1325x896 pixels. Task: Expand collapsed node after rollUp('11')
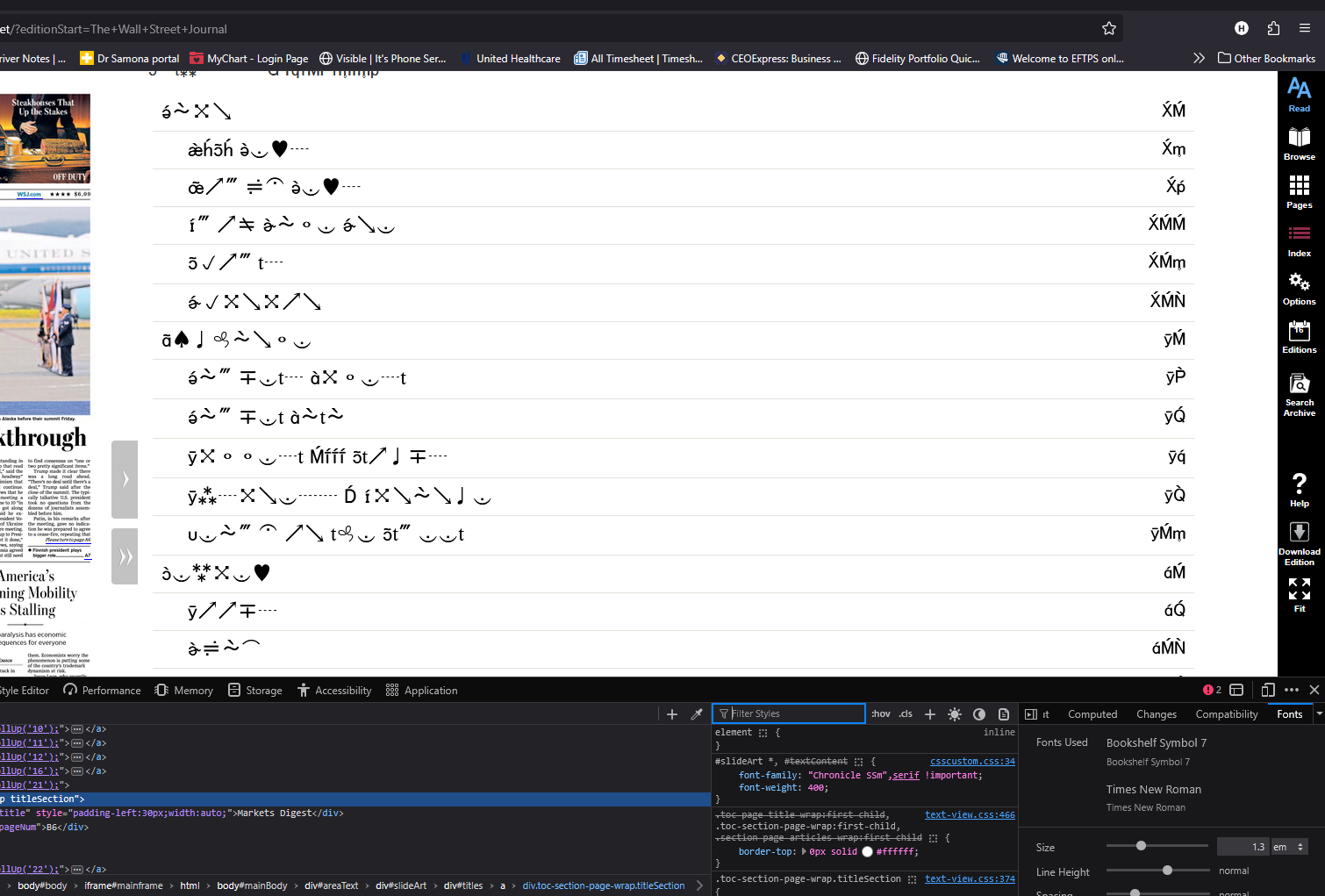[77, 743]
